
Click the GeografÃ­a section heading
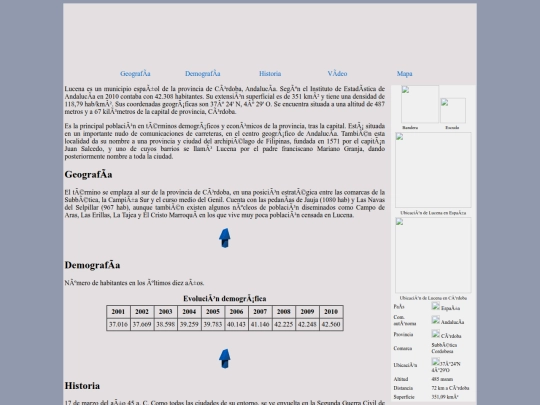point(89,175)
